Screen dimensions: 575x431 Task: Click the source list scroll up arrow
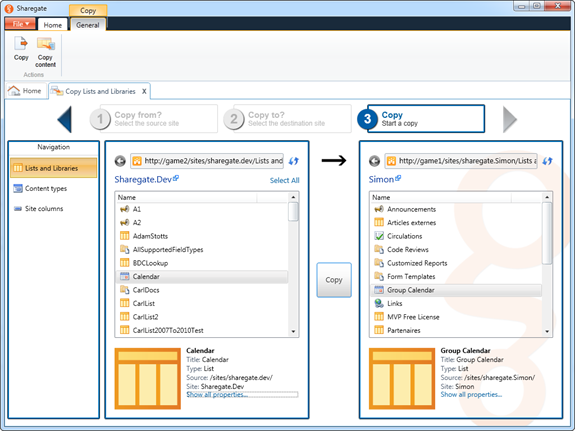(x=293, y=197)
